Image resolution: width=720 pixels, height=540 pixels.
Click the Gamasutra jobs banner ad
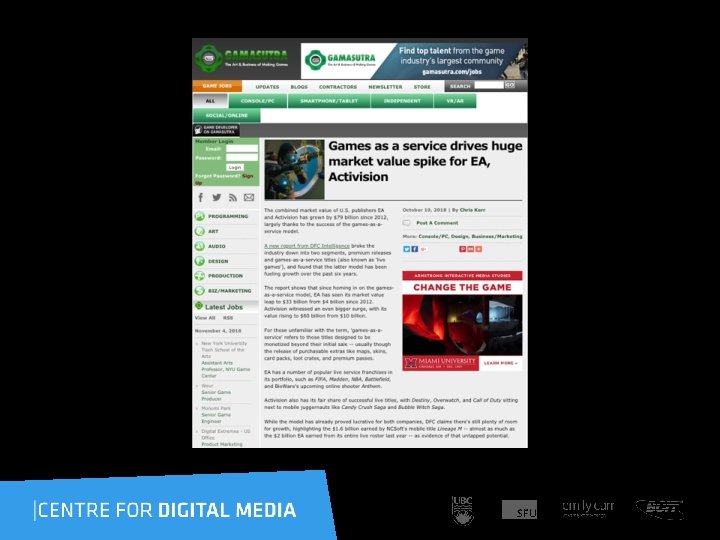point(414,61)
